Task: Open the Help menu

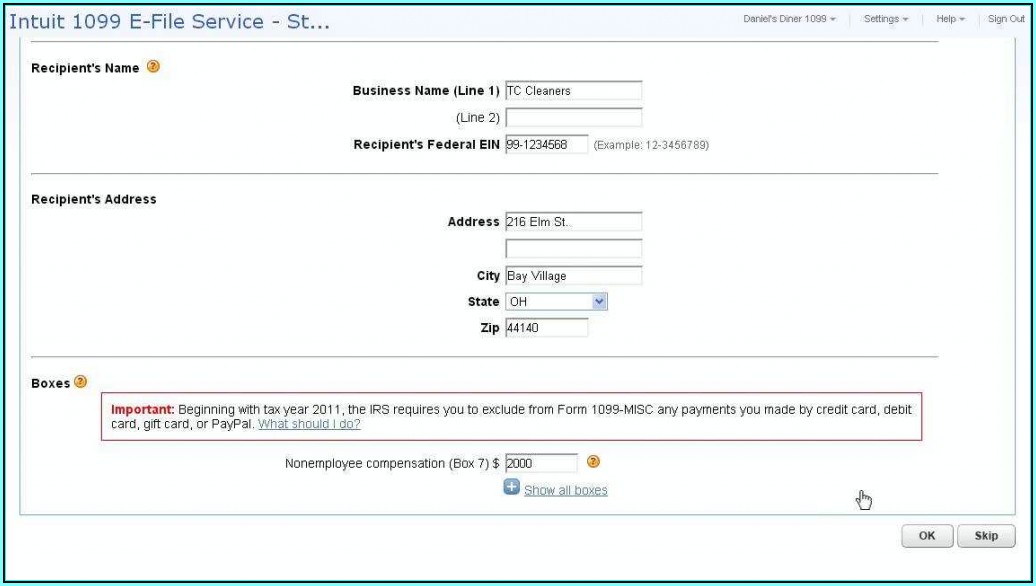Action: (x=950, y=19)
